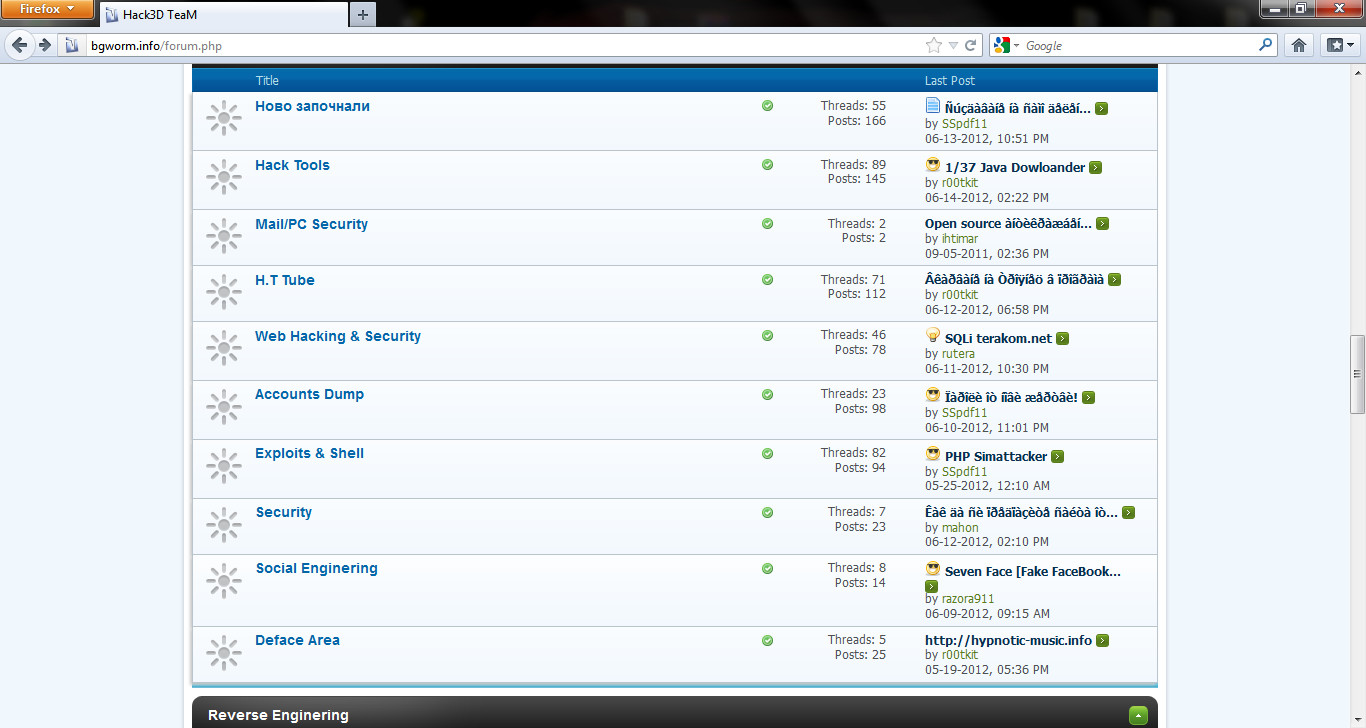The image size is (1366, 728).
Task: Click the forum status icon beside Hack Tools
Action: pyautogui.click(x=223, y=177)
